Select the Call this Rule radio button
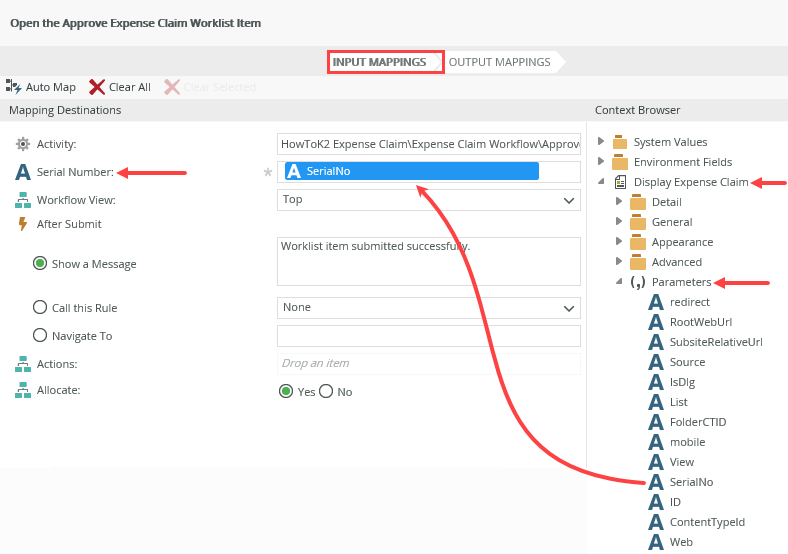 pos(40,308)
